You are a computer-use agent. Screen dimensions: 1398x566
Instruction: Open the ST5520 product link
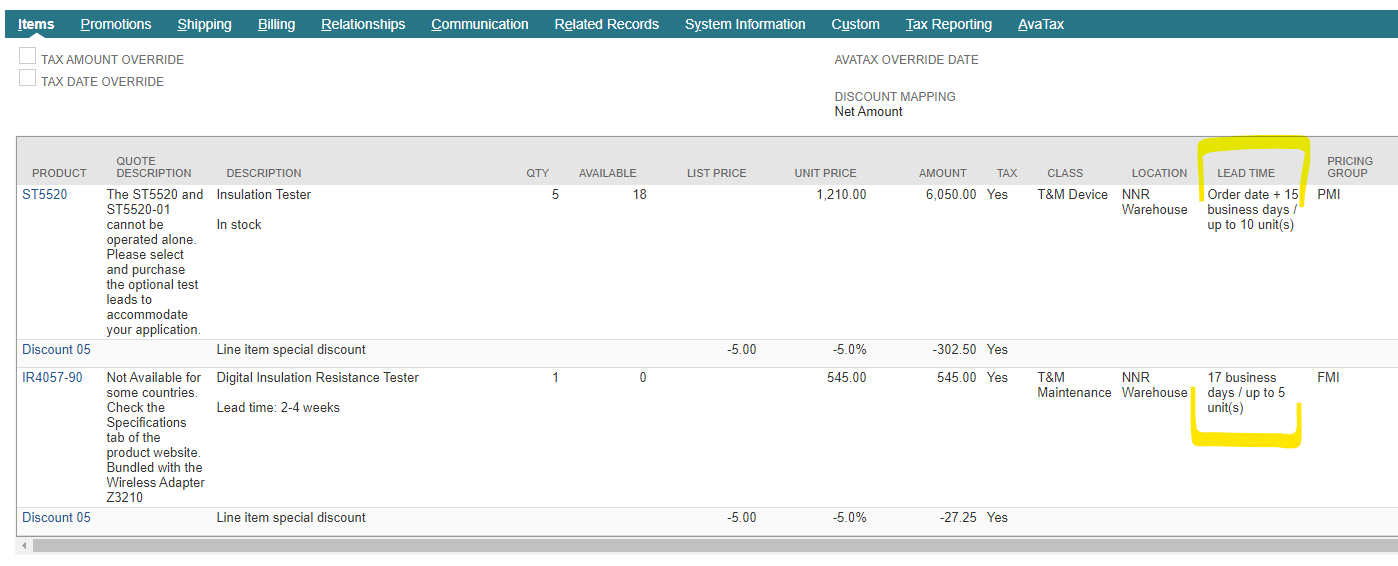point(45,195)
